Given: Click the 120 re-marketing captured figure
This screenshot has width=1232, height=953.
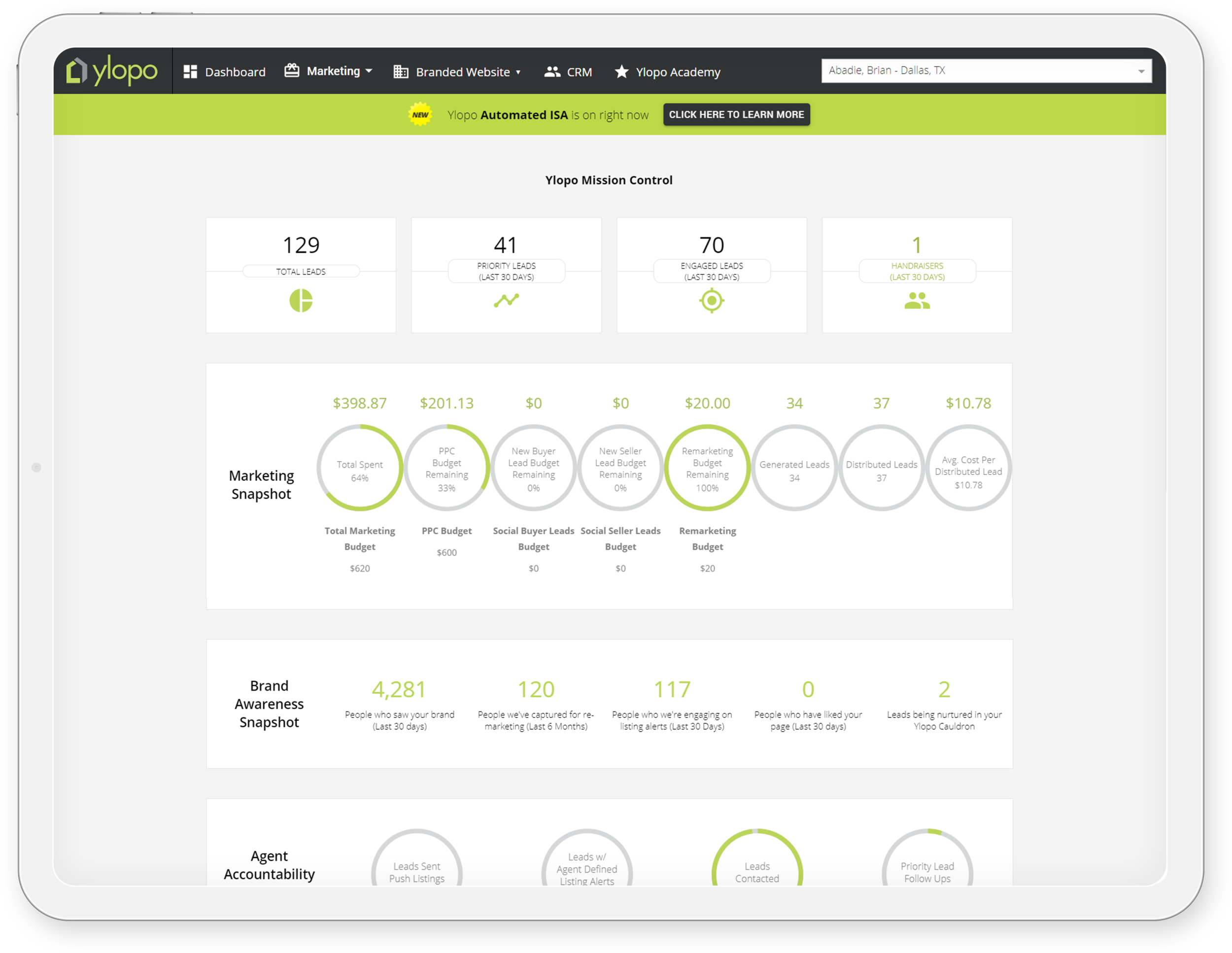Looking at the screenshot, I should [536, 689].
